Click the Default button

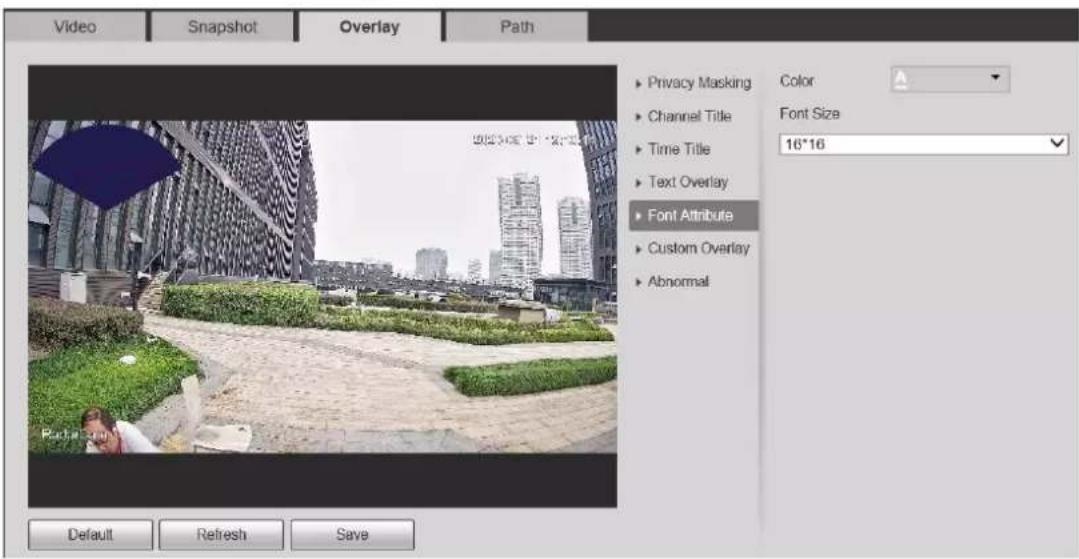(90, 534)
